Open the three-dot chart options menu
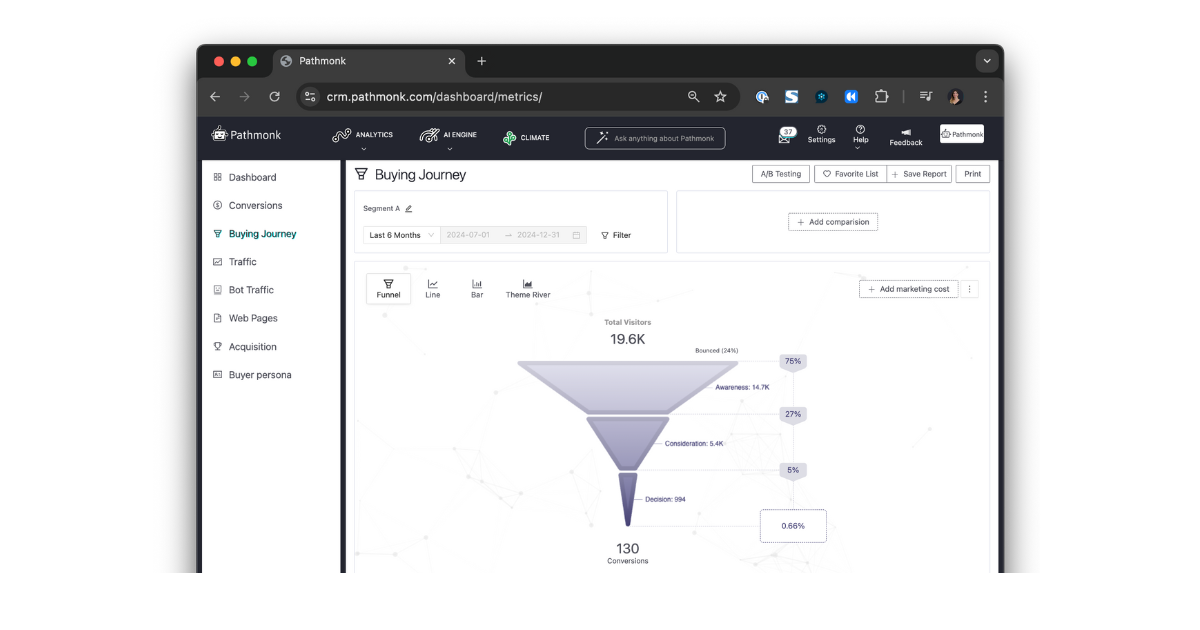1200x630 pixels. tap(969, 289)
